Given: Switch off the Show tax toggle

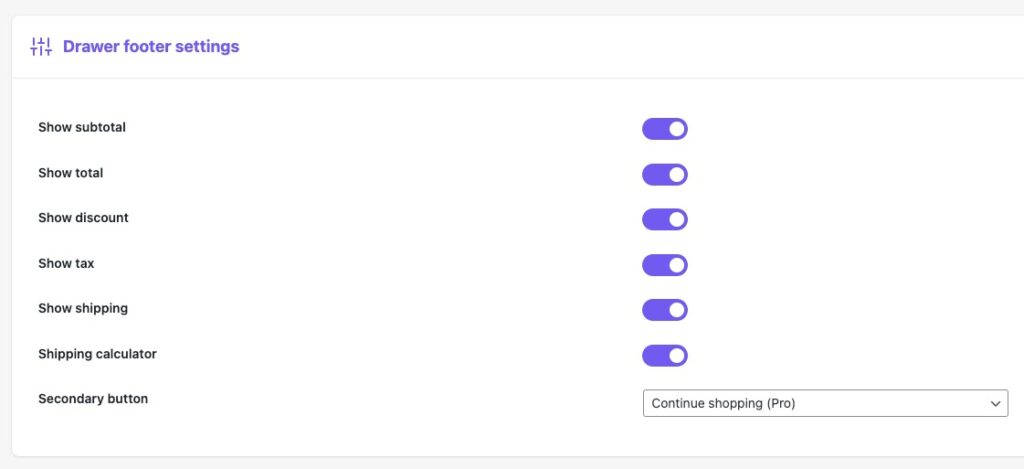Looking at the screenshot, I should coord(665,265).
